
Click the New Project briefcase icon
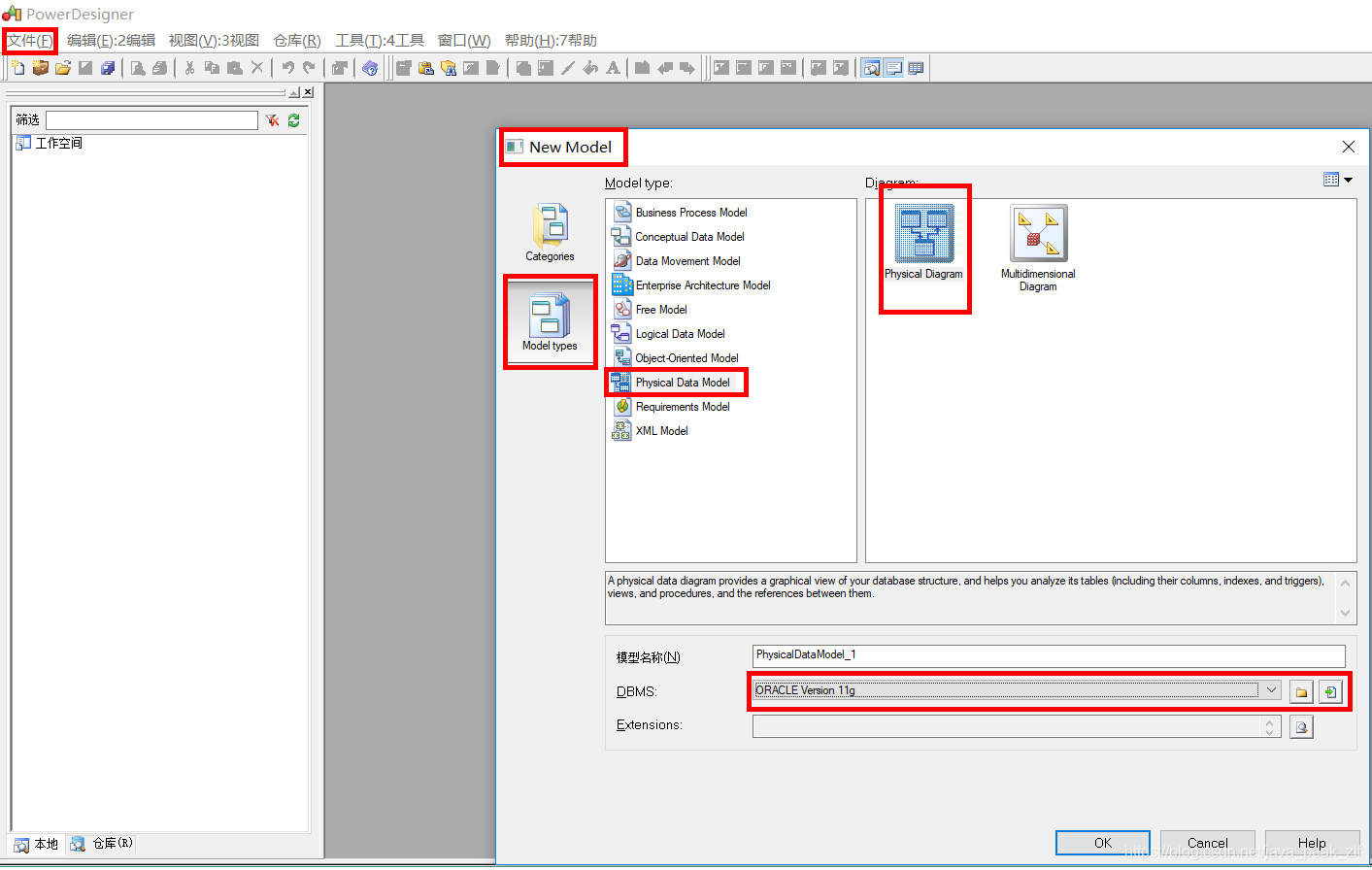click(40, 68)
